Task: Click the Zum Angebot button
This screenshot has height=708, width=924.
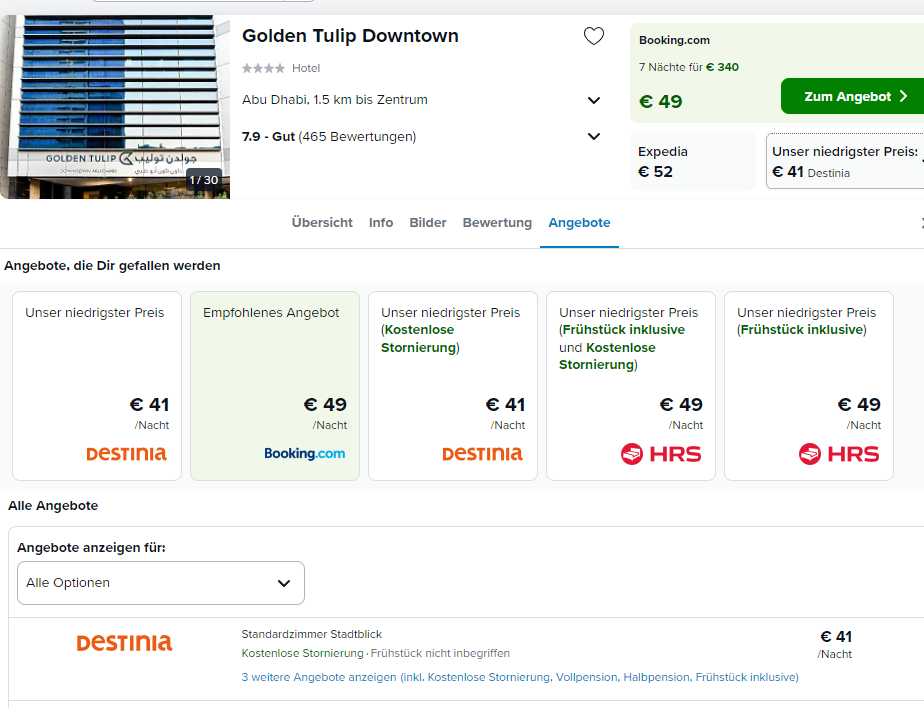Action: [853, 96]
